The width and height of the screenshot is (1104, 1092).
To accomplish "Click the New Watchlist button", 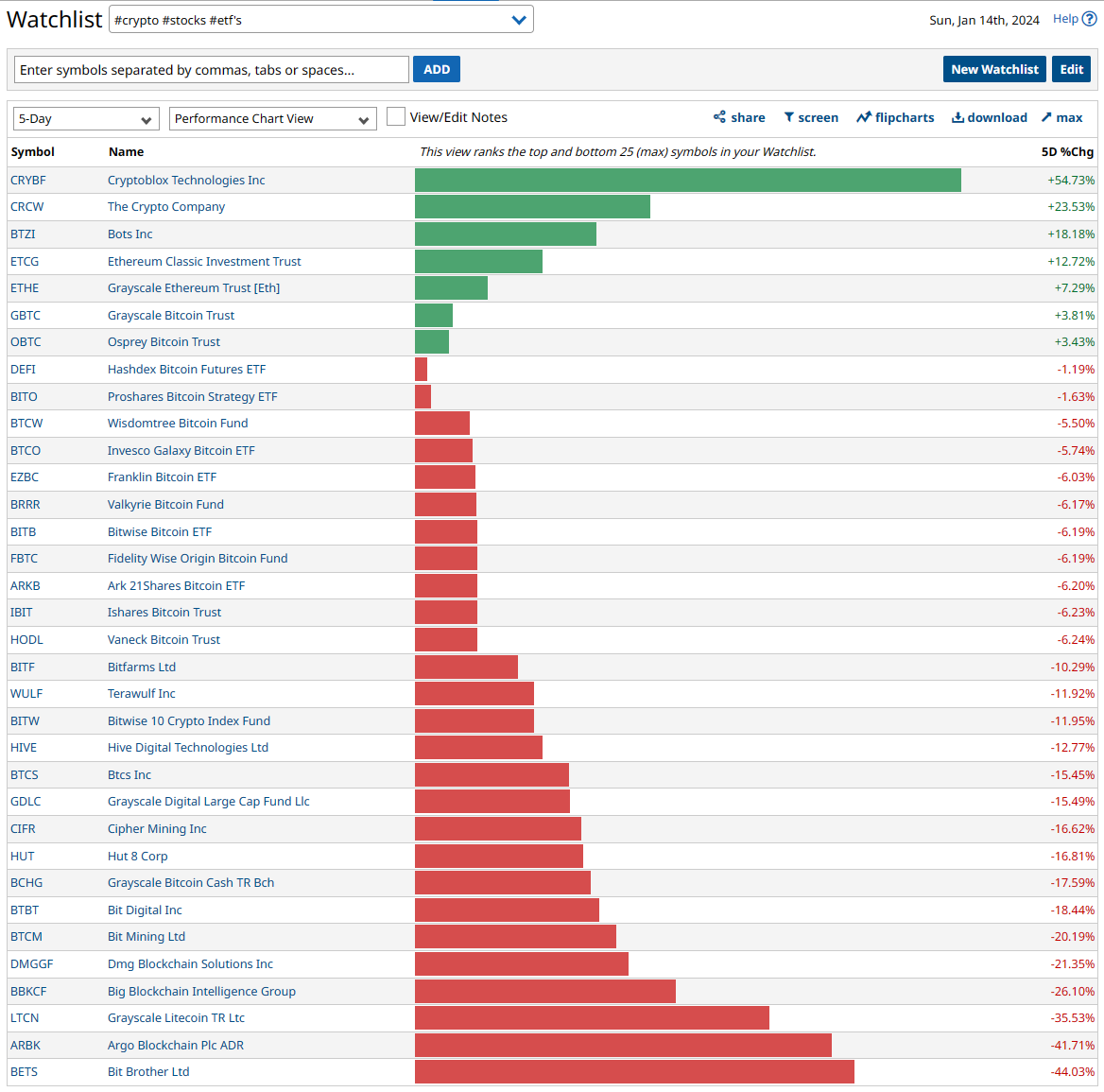I will (x=994, y=69).
